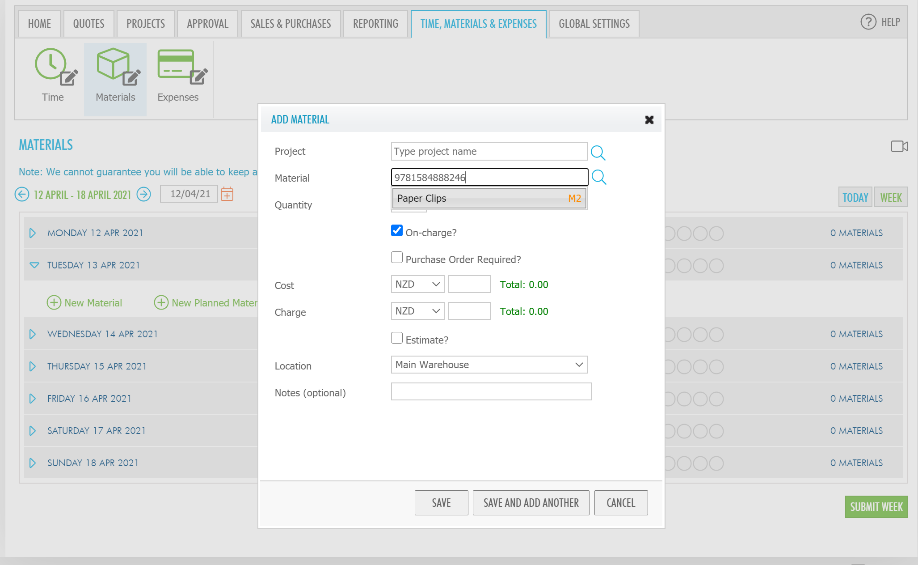Image resolution: width=918 pixels, height=565 pixels.
Task: Click the Submit Week button
Action: [876, 507]
